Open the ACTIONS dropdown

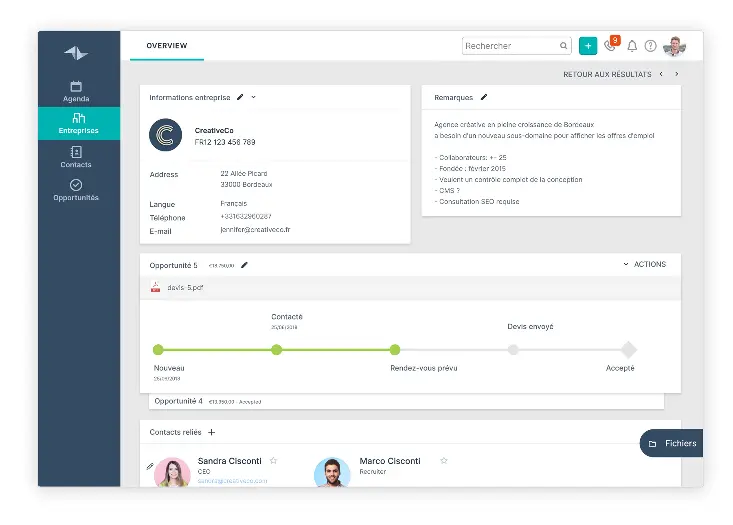tap(645, 264)
